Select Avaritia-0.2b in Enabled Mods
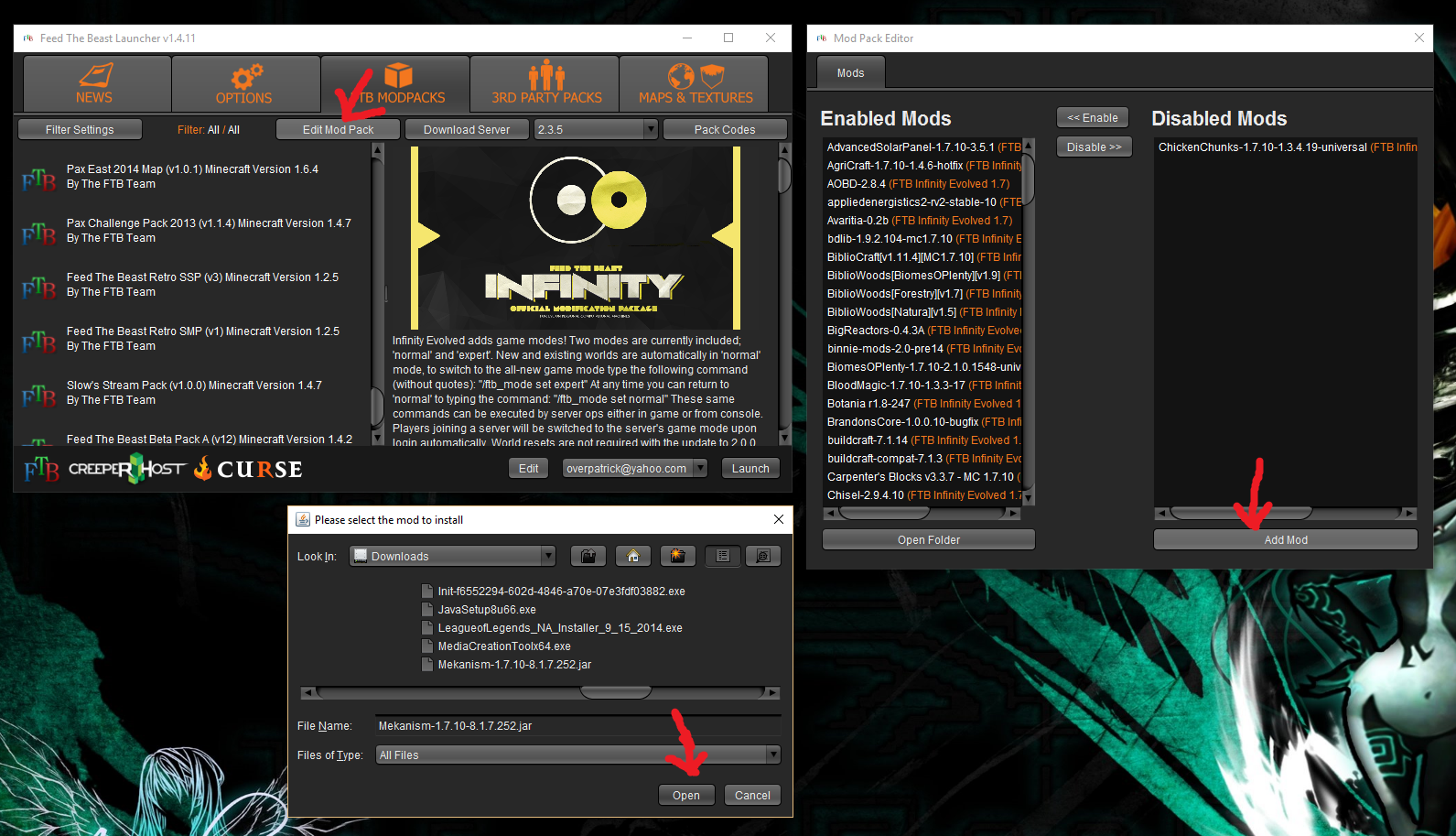The width and height of the screenshot is (1456, 836). coord(923,221)
